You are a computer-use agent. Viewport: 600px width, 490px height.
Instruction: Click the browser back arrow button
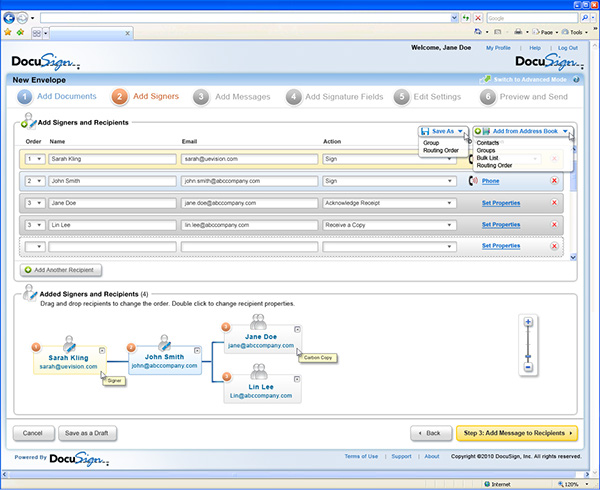tap(9, 18)
